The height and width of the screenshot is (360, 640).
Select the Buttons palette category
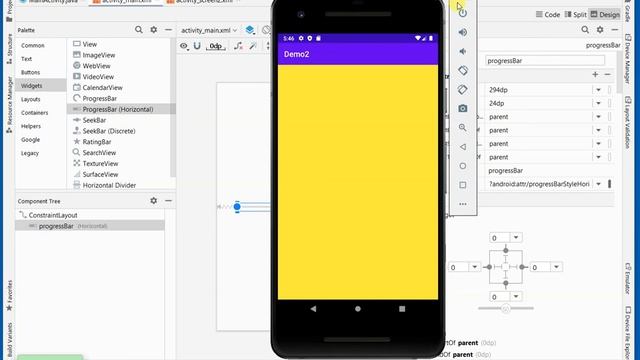pyautogui.click(x=31, y=72)
